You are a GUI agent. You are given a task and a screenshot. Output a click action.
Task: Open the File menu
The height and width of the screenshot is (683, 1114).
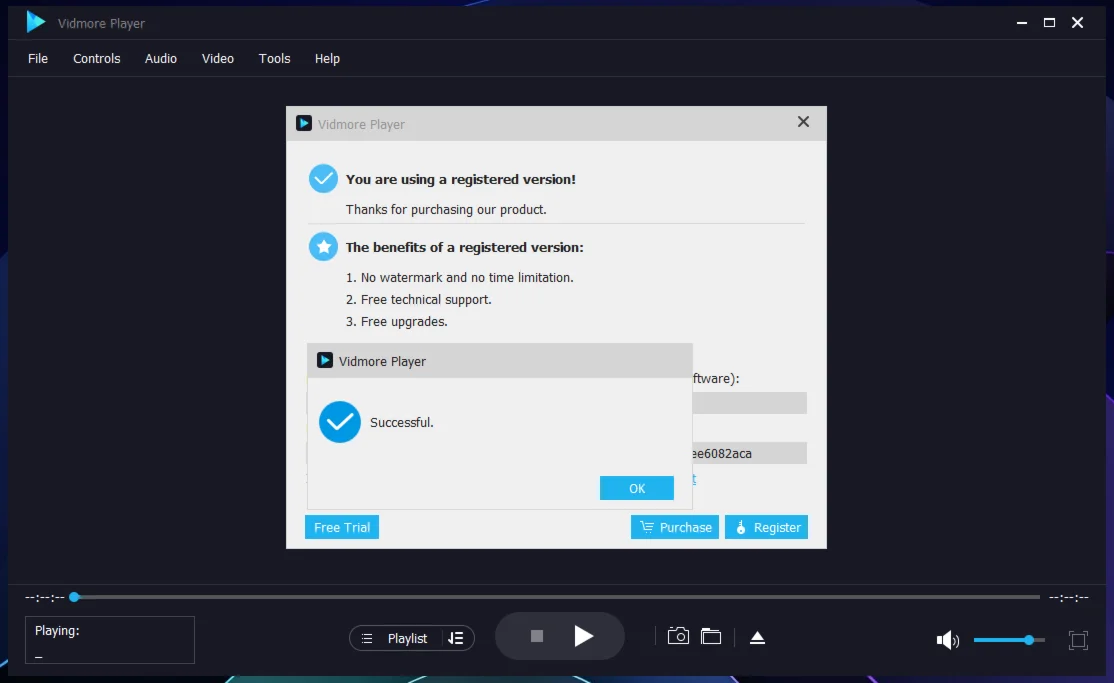pos(38,58)
